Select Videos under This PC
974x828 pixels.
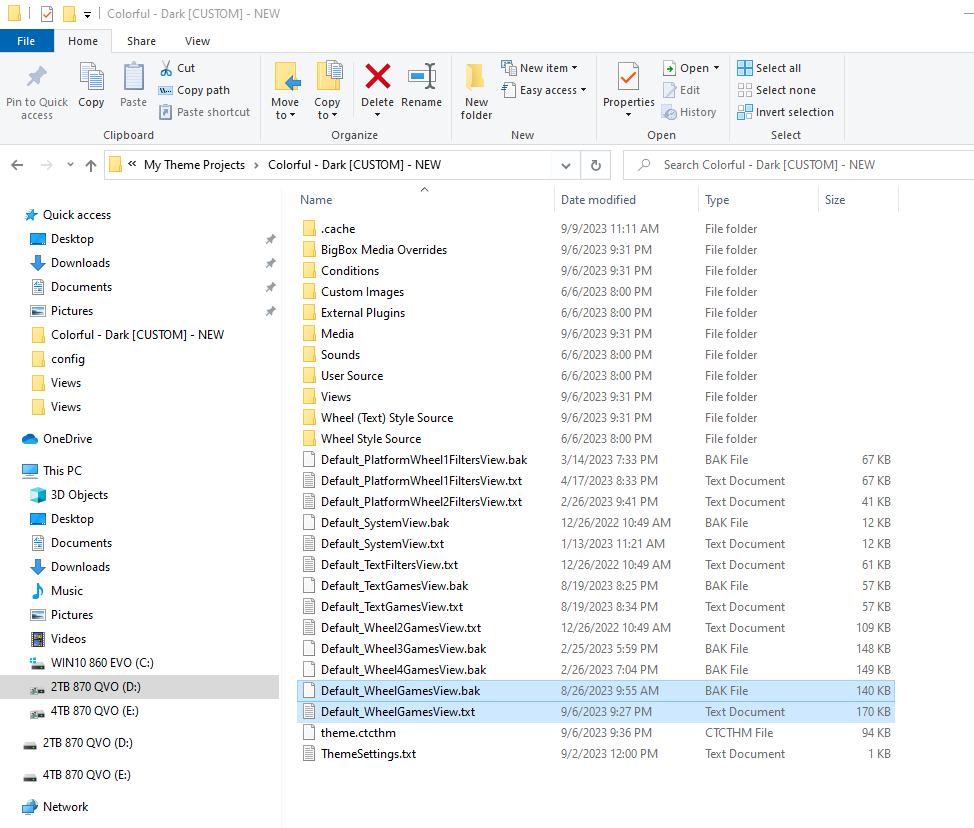68,639
